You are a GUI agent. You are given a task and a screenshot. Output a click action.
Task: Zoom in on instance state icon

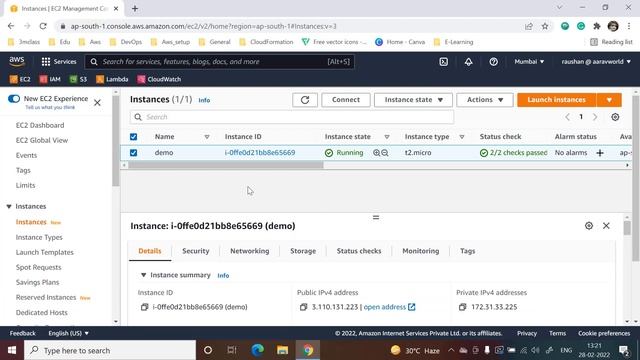pos(376,153)
